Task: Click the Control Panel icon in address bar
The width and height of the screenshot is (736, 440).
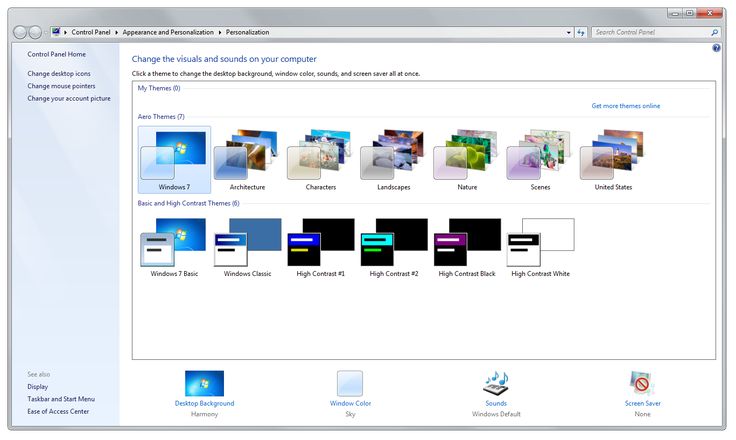Action: pos(56,32)
